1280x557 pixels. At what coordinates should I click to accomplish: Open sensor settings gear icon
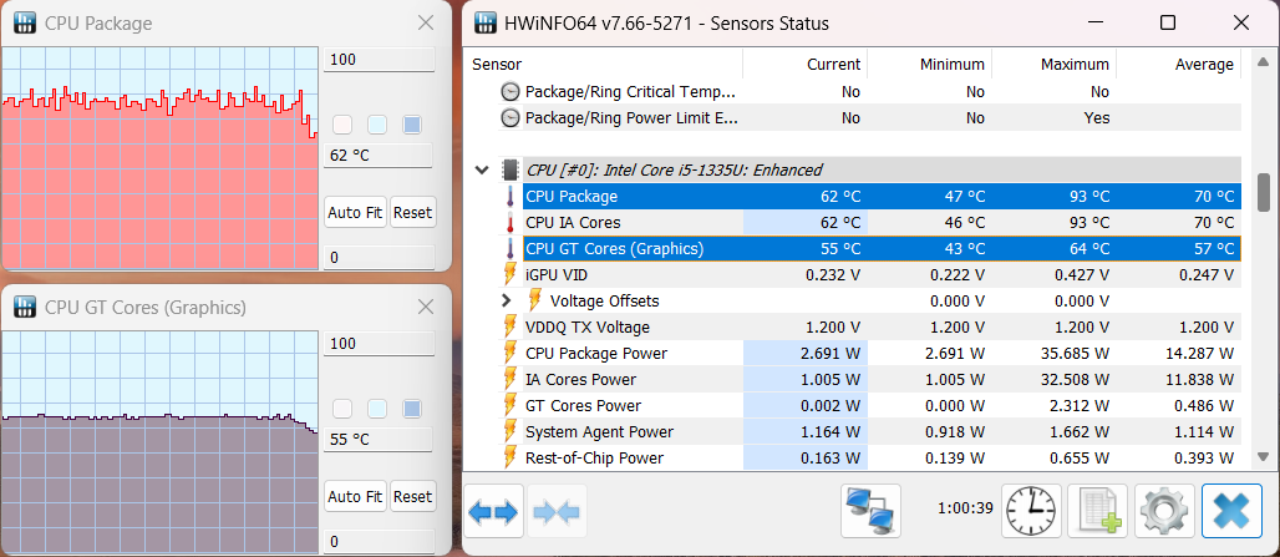pyautogui.click(x=1164, y=511)
